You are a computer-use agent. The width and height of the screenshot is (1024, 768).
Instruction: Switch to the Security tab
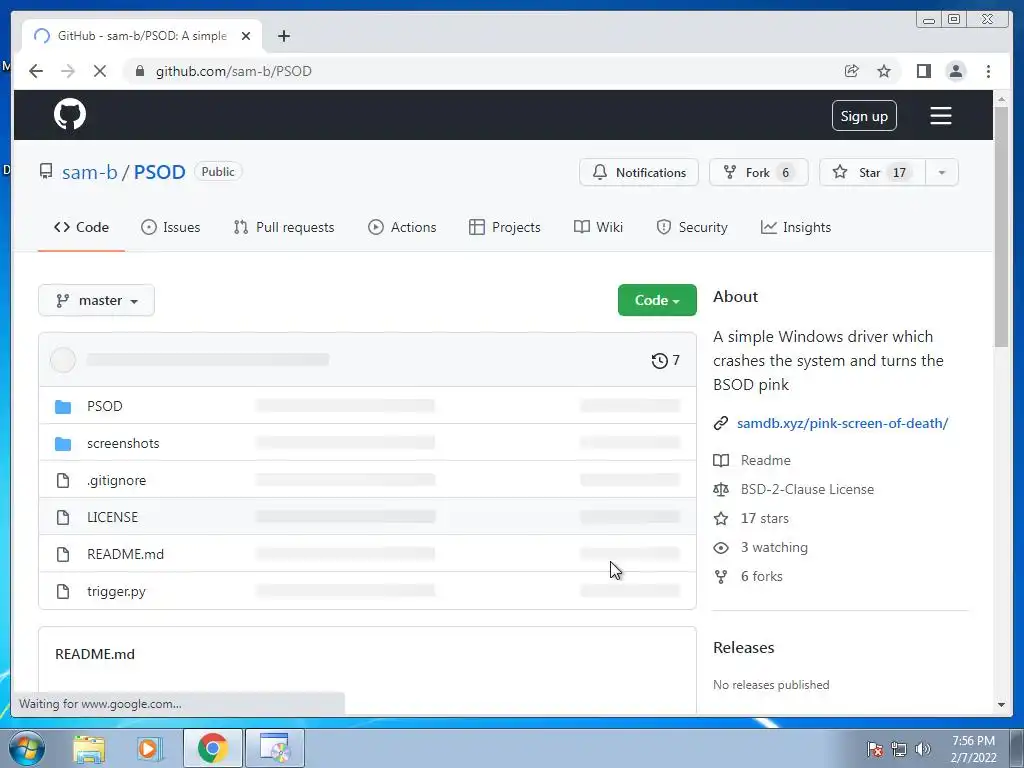pos(692,227)
